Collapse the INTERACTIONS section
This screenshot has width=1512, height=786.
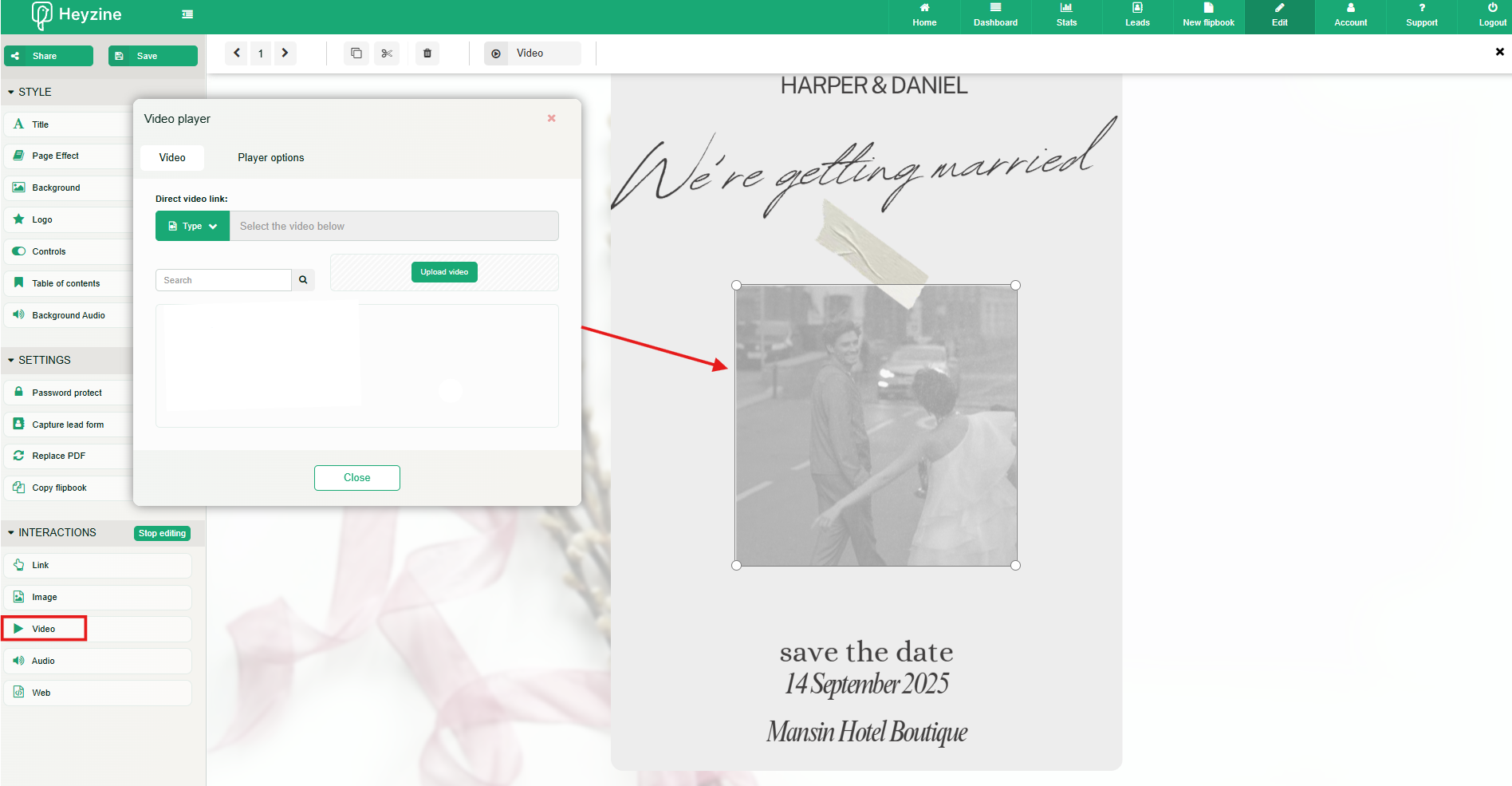(52, 532)
